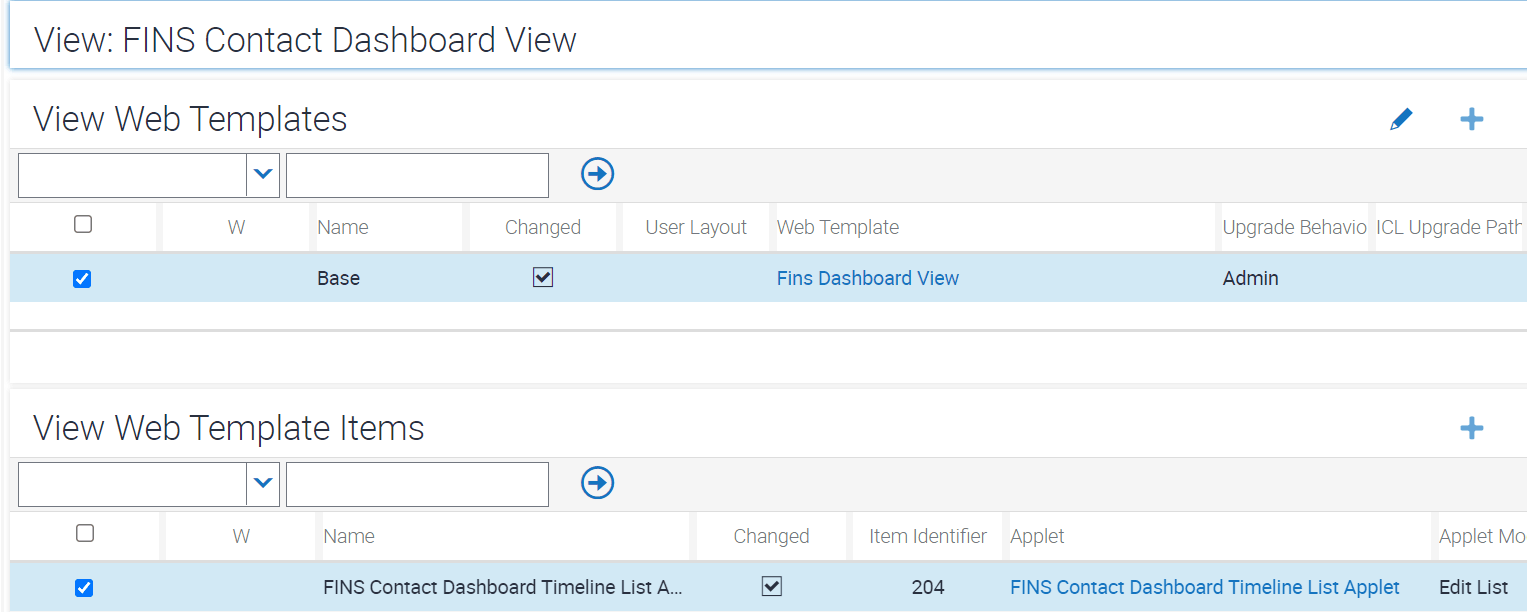The image size is (1527, 612).
Task: Click the execute query arrow in View Web Template Items
Action: tap(597, 483)
